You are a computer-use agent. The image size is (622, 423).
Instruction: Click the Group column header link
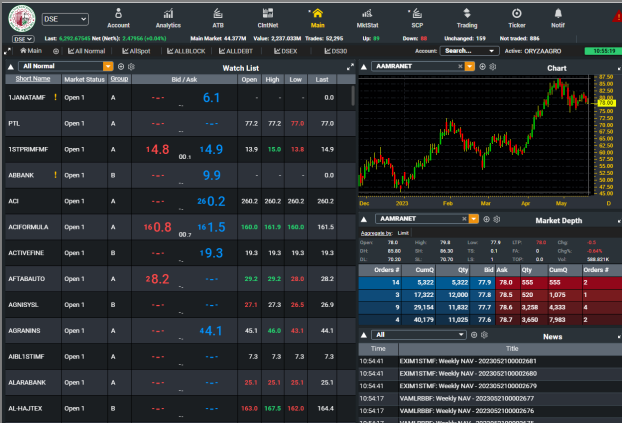point(119,78)
